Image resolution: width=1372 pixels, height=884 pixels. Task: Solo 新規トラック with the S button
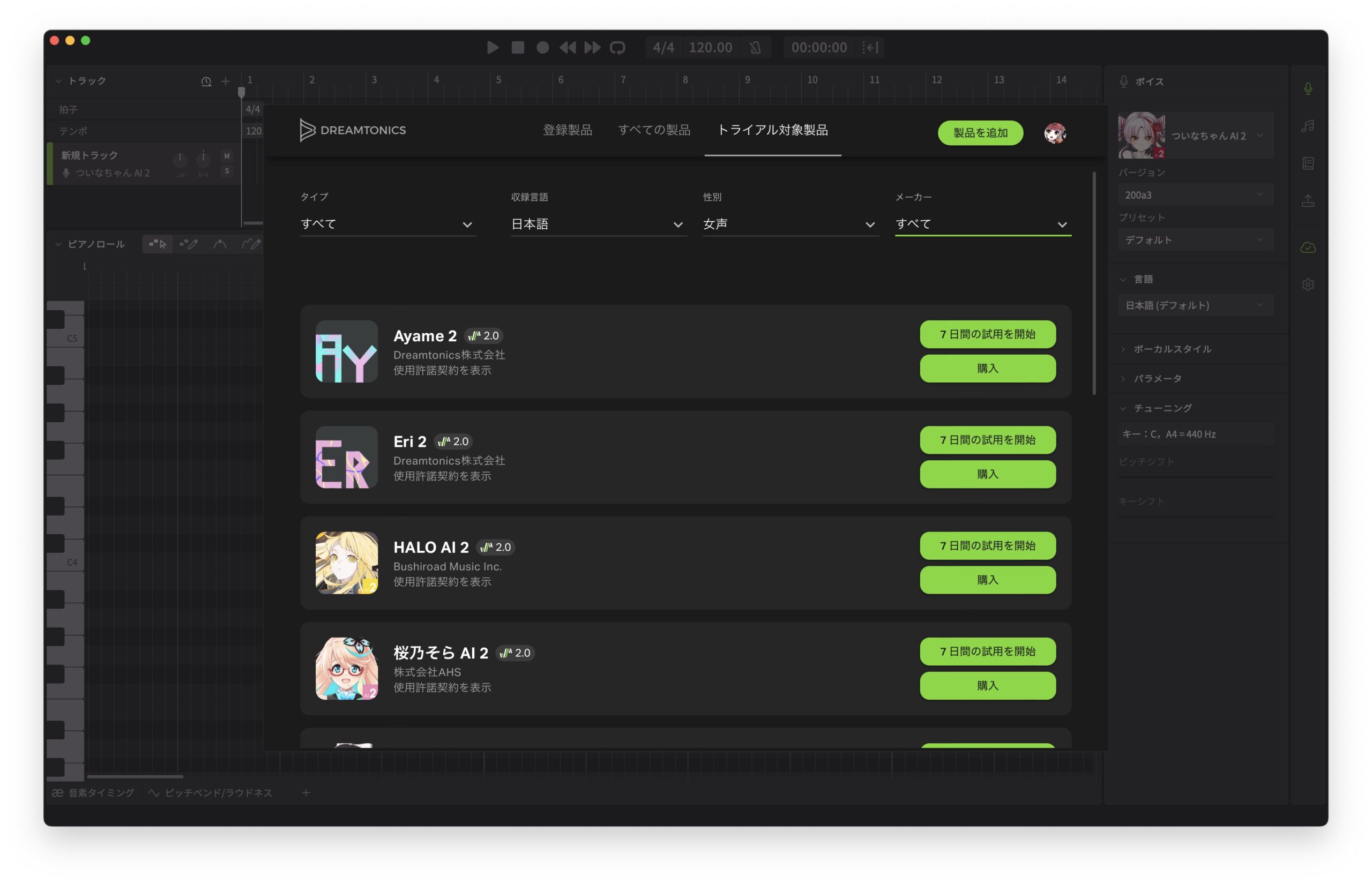pyautogui.click(x=227, y=171)
